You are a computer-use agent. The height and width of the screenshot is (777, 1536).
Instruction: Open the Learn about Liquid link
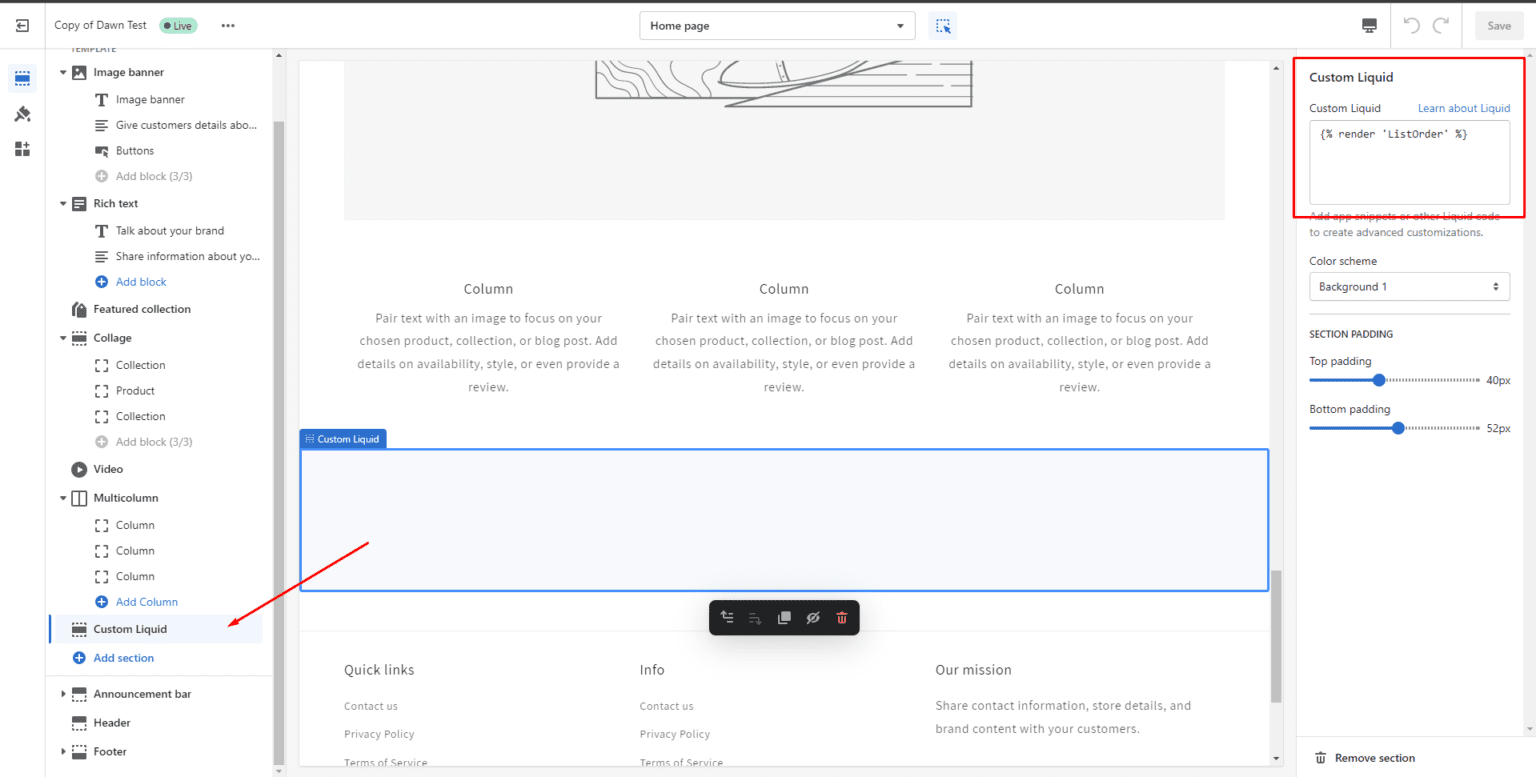[x=1464, y=108]
